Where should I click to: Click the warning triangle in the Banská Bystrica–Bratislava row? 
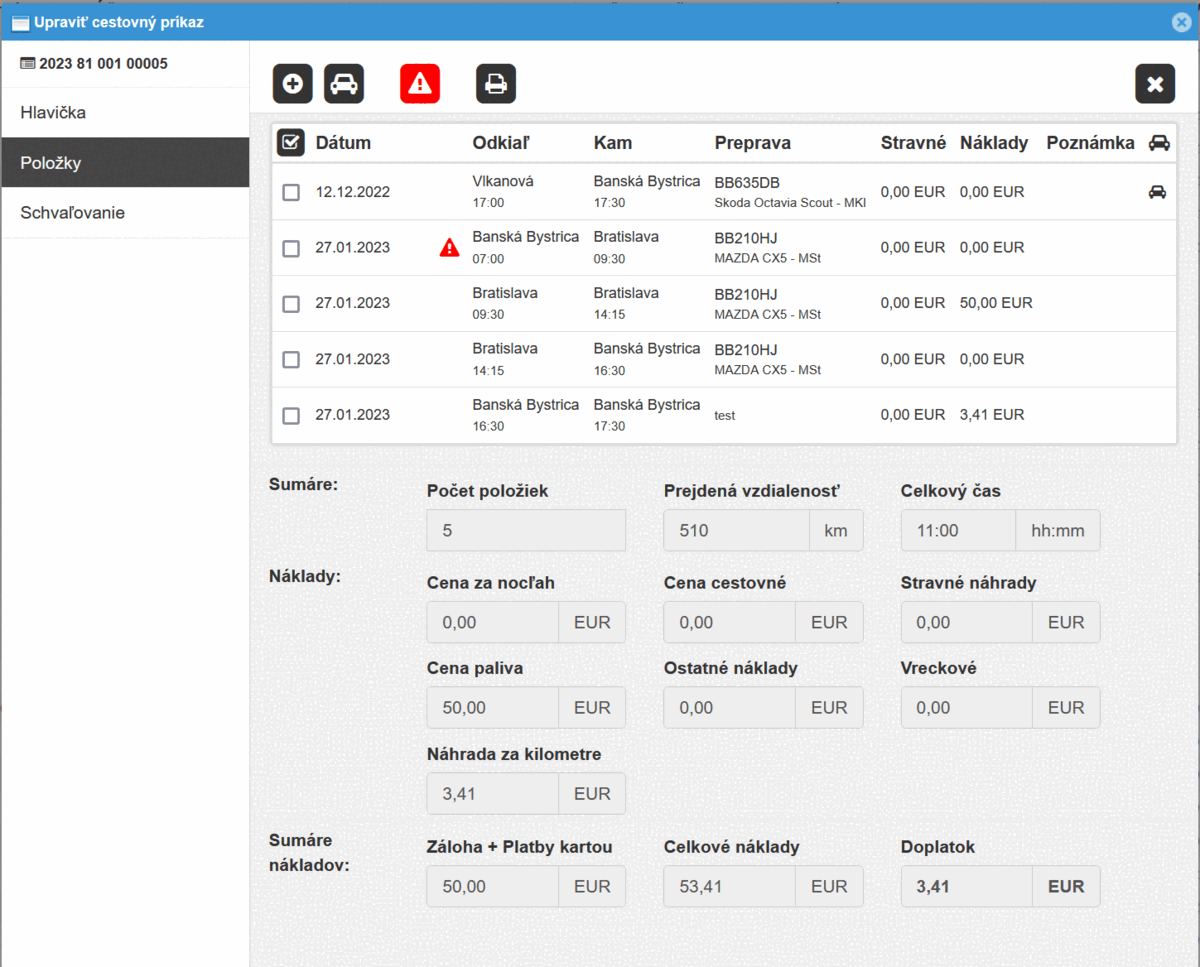point(450,247)
